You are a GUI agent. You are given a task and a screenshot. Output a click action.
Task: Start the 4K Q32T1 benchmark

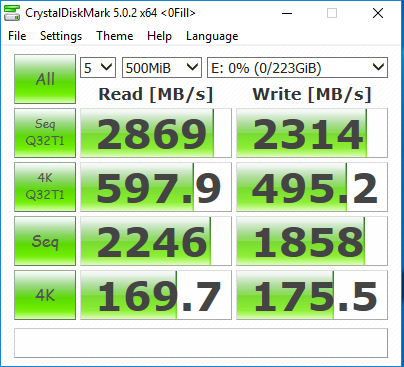tap(45, 187)
